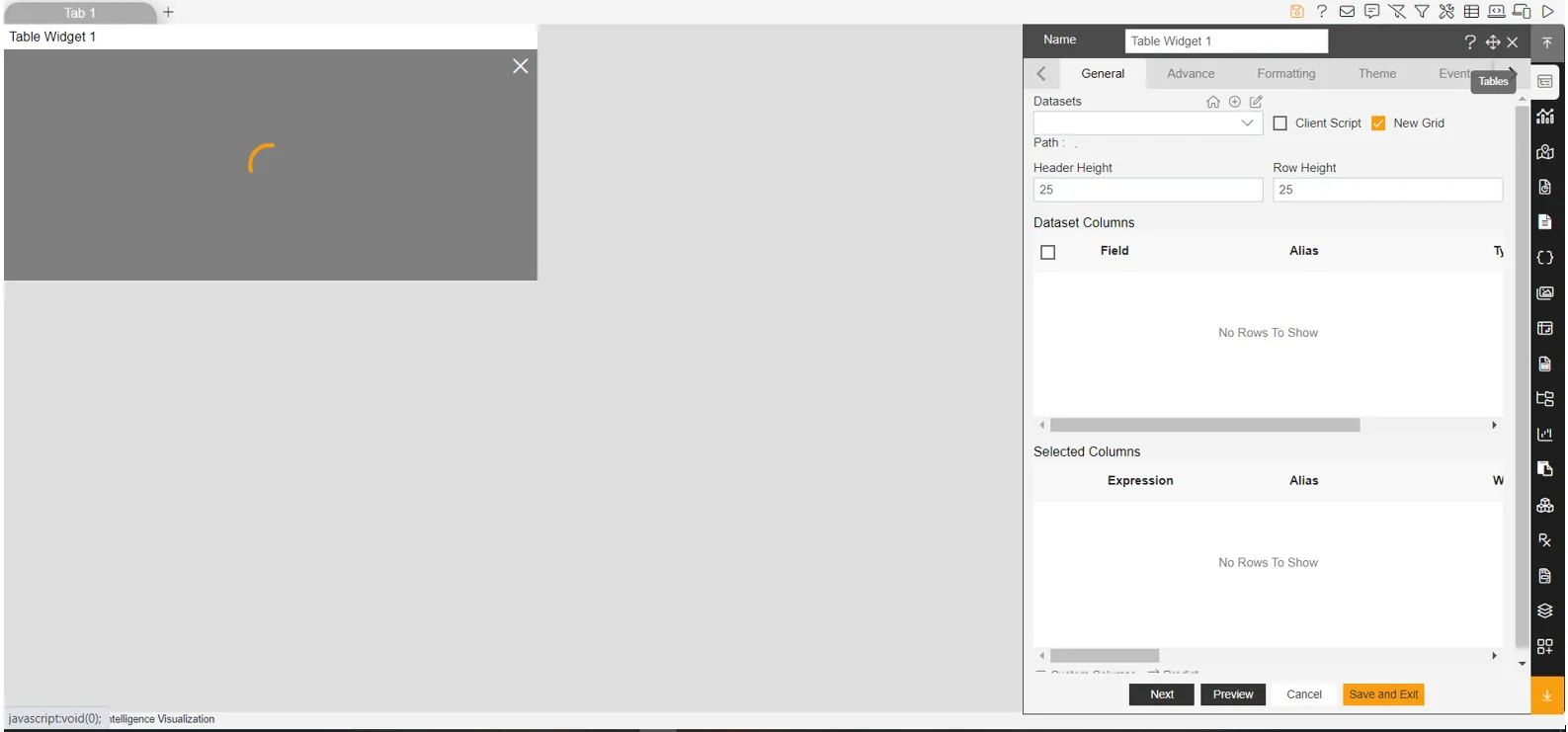This screenshot has height=732, width=1568.
Task: Check the select-all Field header checkbox
Action: (1048, 252)
